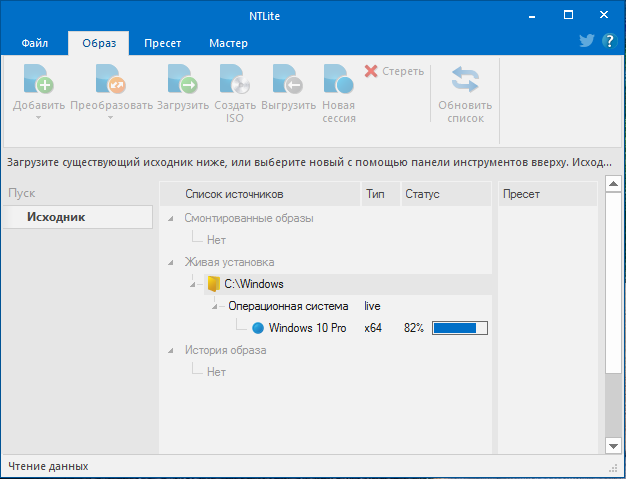This screenshot has width=626, height=479.
Task: Click the Выгрузить (Unload) icon
Action: 288,79
